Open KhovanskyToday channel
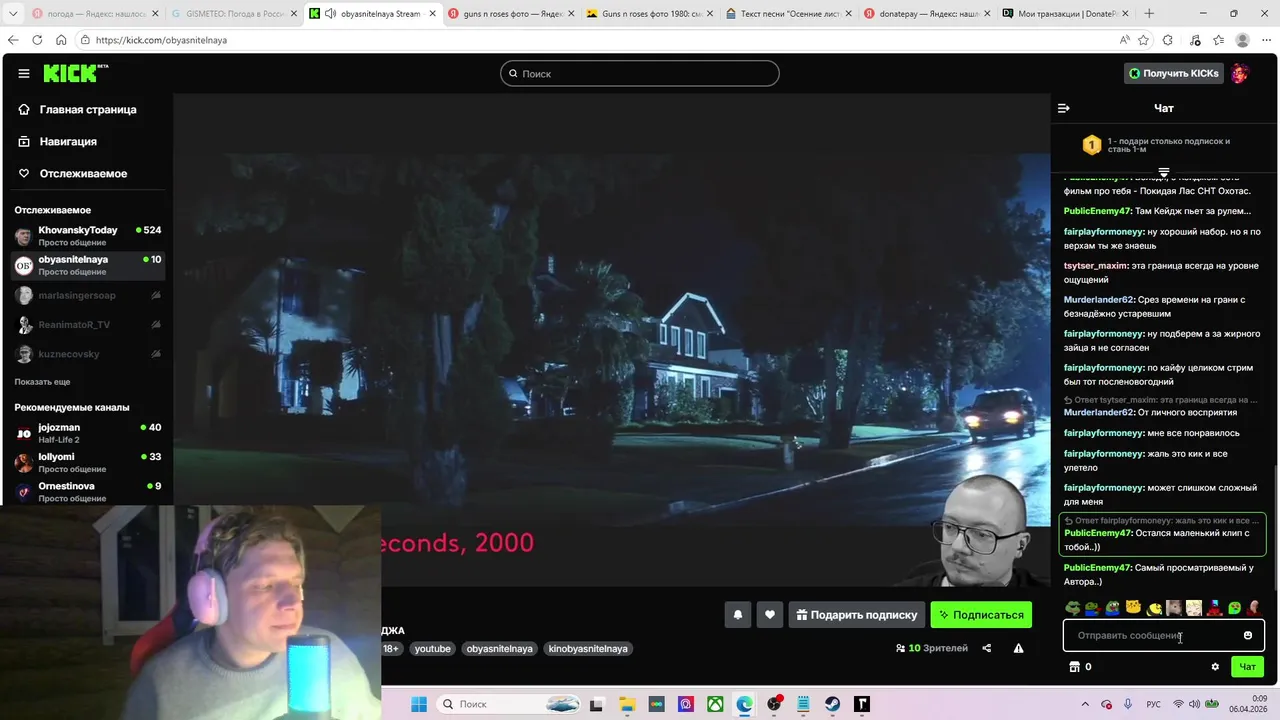Screen dimensions: 1280x720 pyautogui.click(x=86, y=236)
